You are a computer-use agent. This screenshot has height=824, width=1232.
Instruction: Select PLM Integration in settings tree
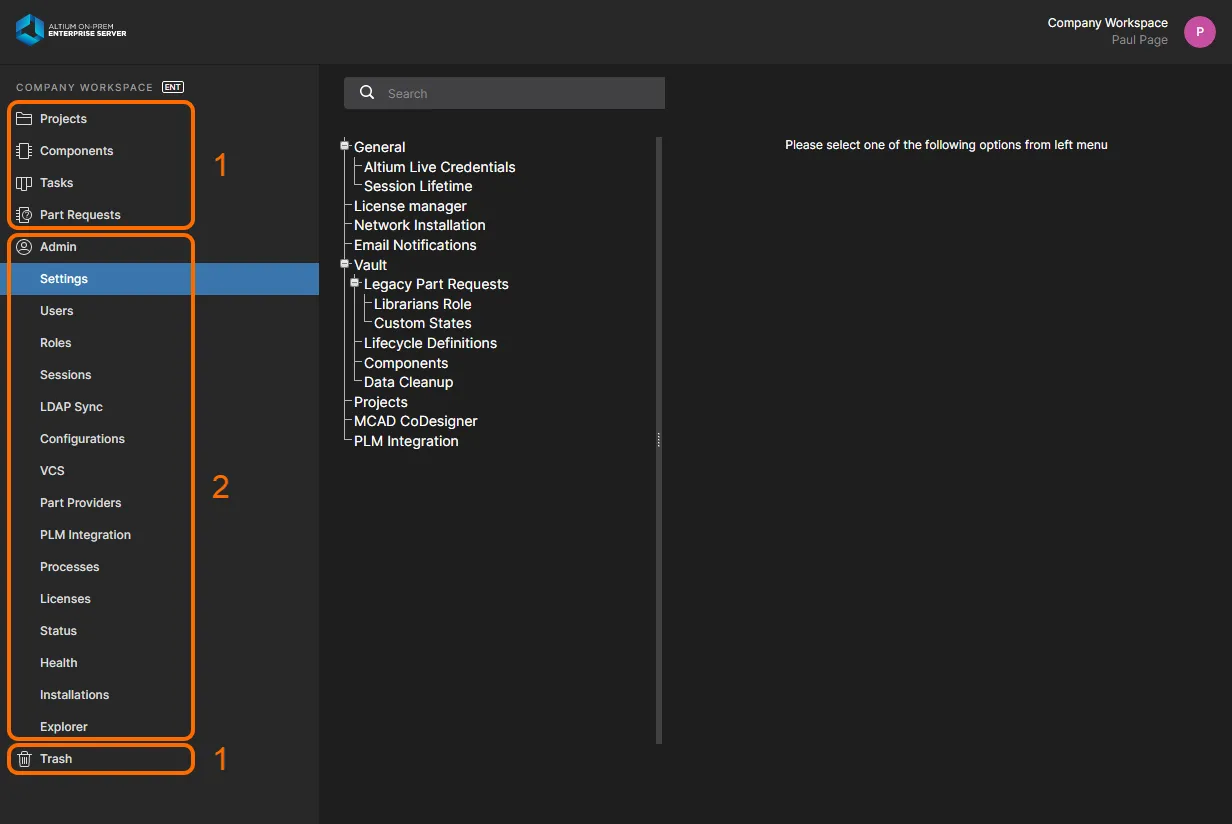406,441
